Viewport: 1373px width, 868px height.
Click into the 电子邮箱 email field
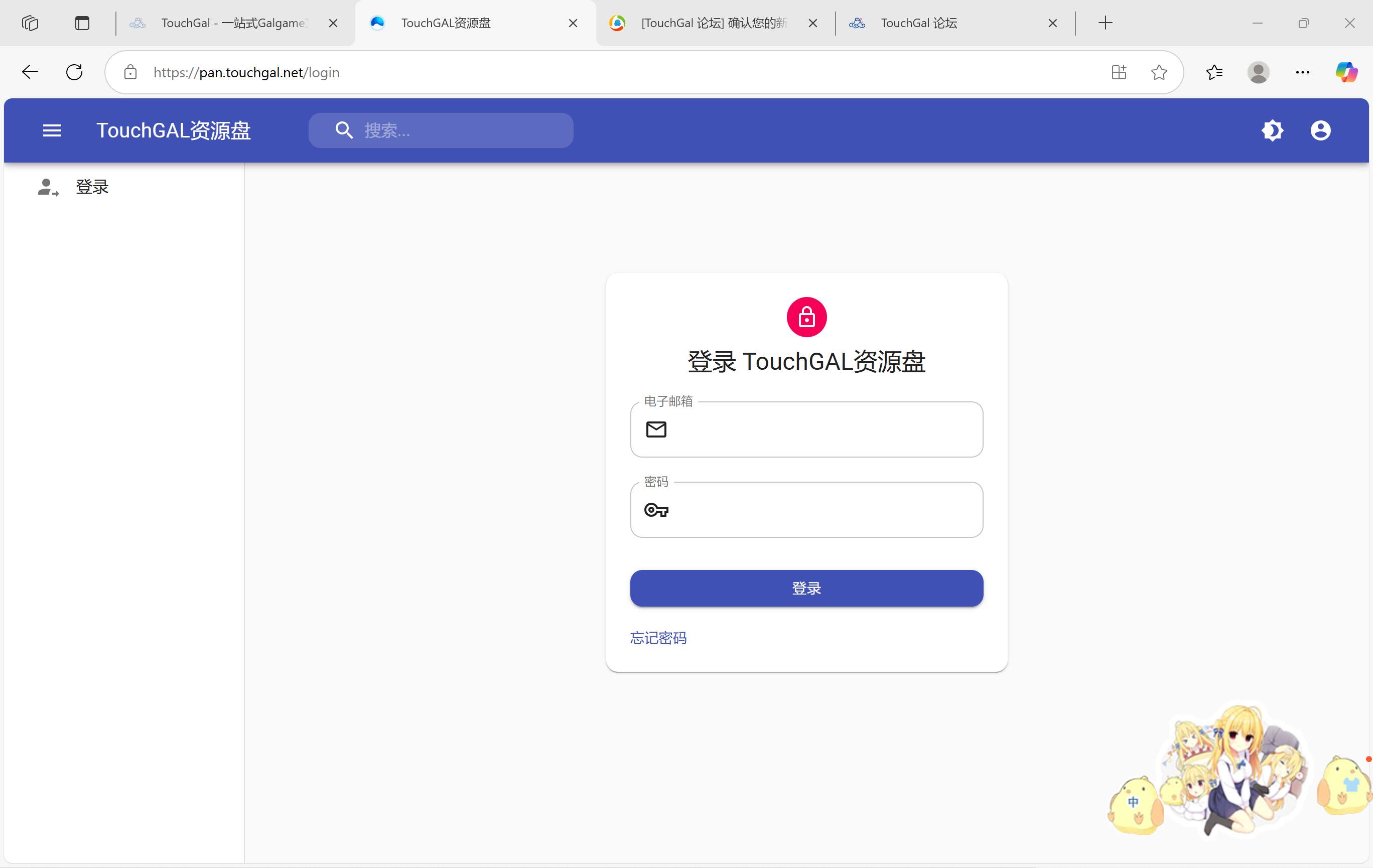click(806, 429)
